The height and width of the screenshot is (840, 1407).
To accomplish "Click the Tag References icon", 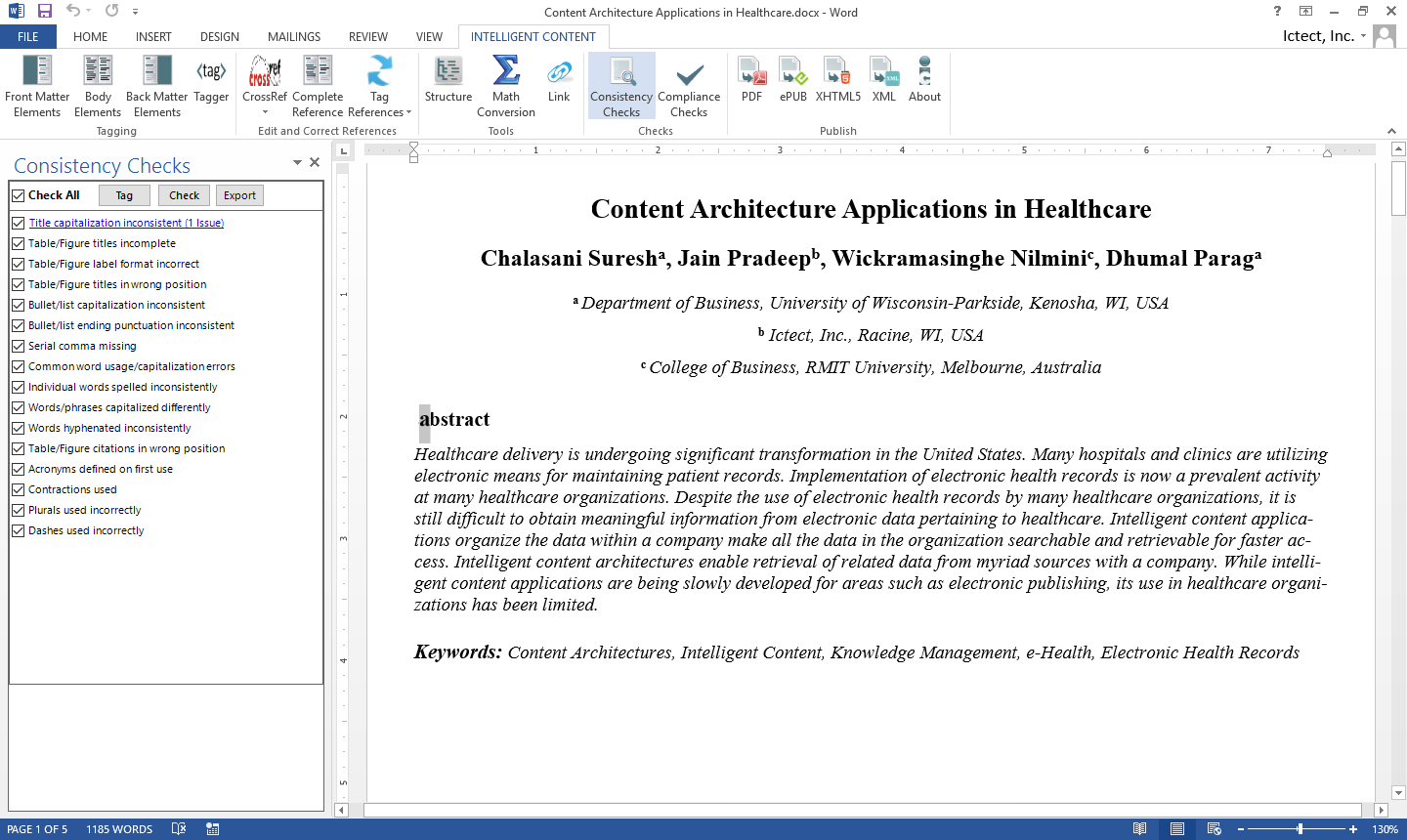I will tap(379, 72).
